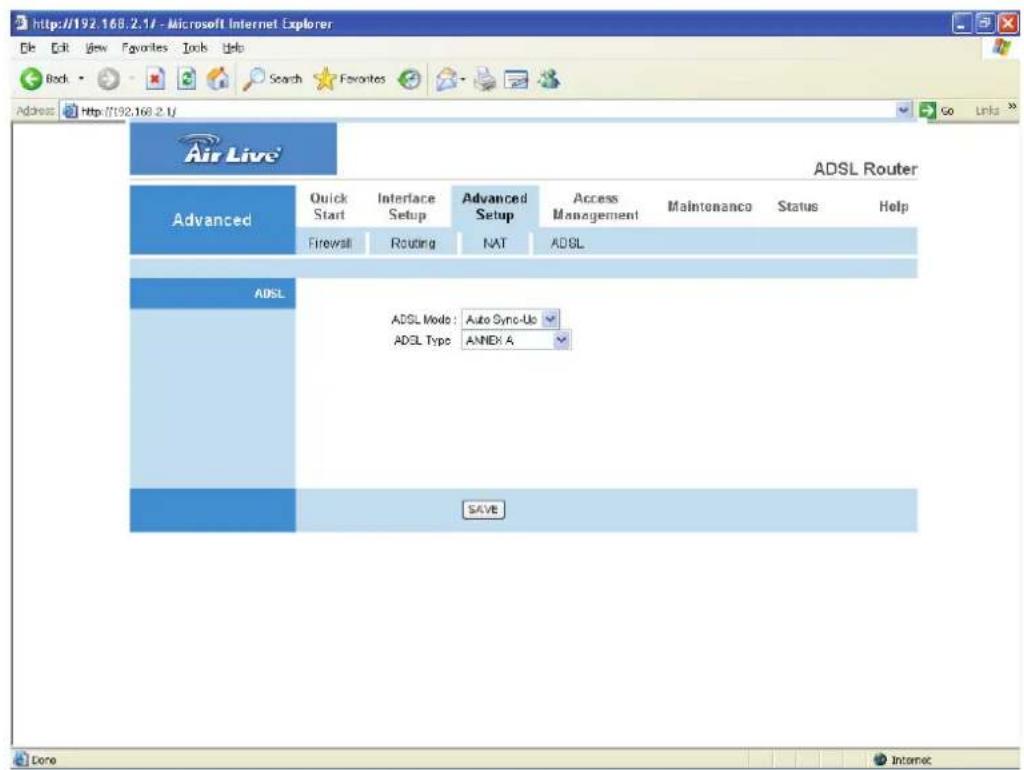Click the Windows flag logo in menu bar
The height and width of the screenshot is (770, 1024).
coord(1000,47)
